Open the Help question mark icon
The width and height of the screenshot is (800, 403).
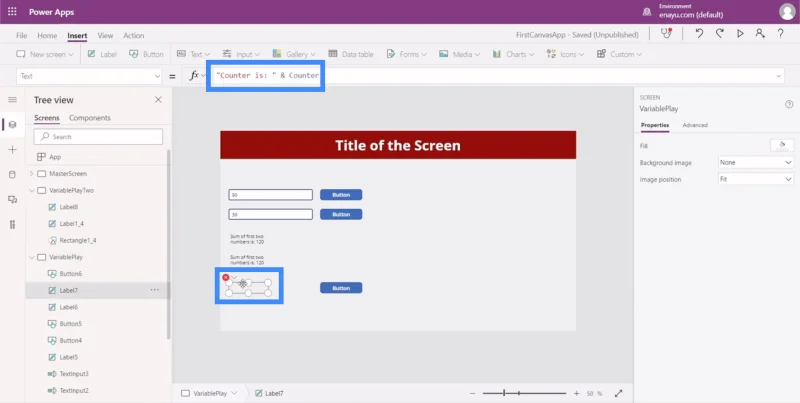781,34
